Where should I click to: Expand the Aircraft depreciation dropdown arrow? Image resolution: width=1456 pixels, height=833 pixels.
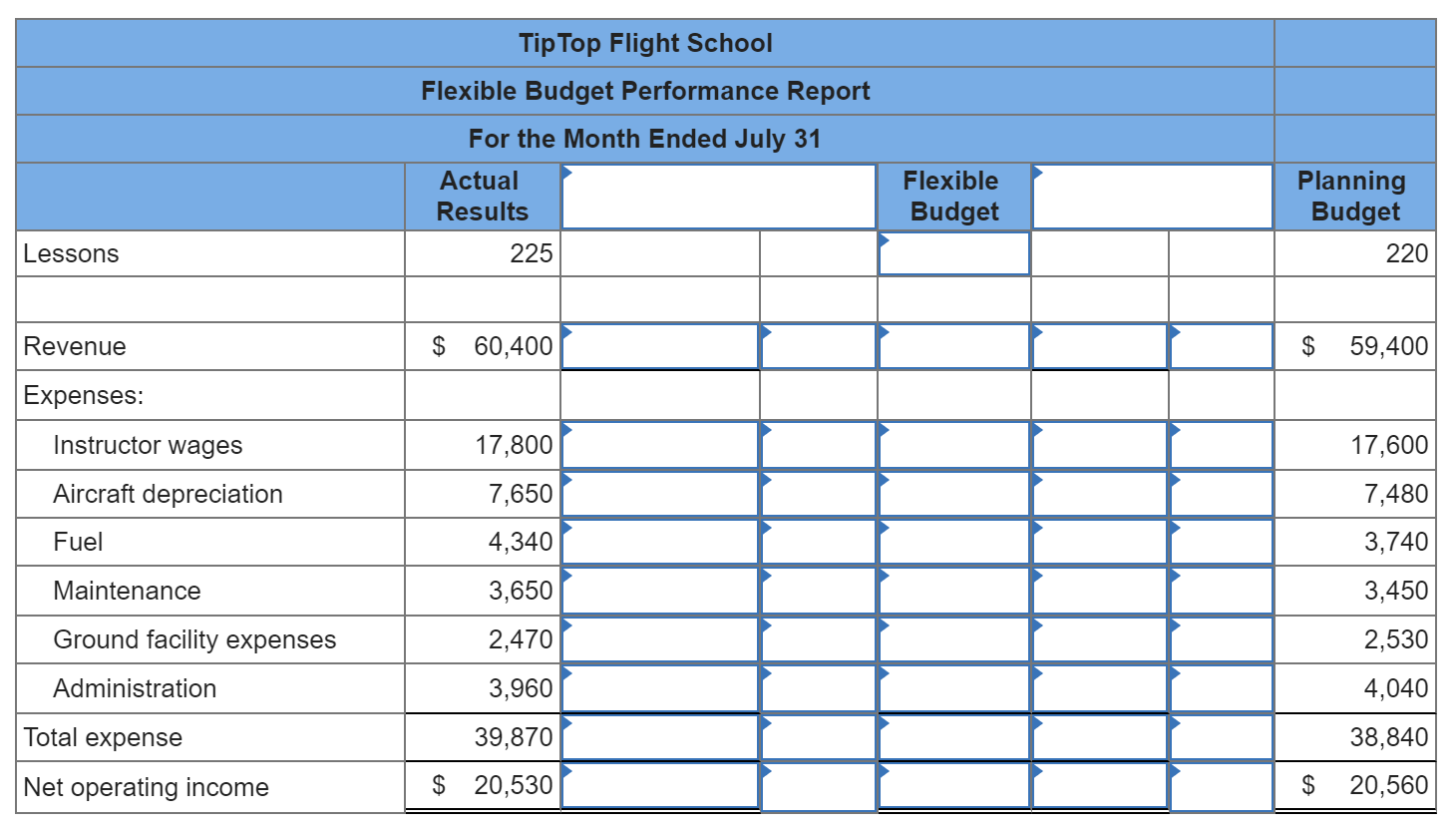pos(564,480)
